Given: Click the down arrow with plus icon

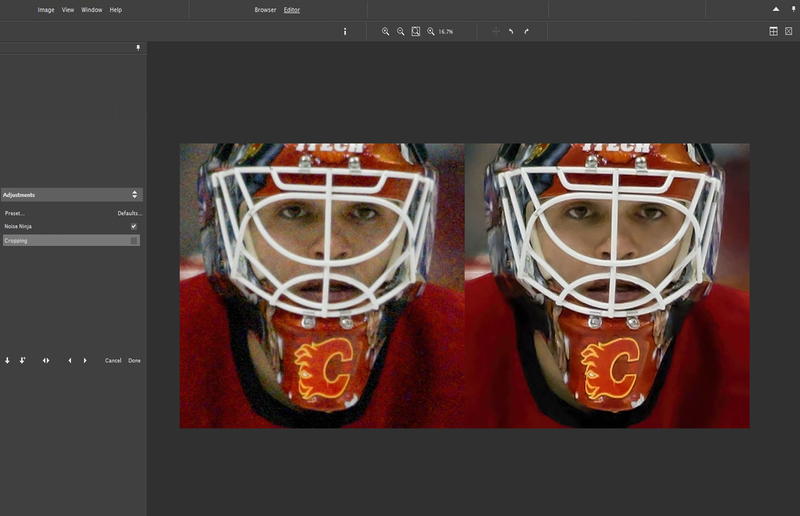Looking at the screenshot, I should [x=22, y=360].
